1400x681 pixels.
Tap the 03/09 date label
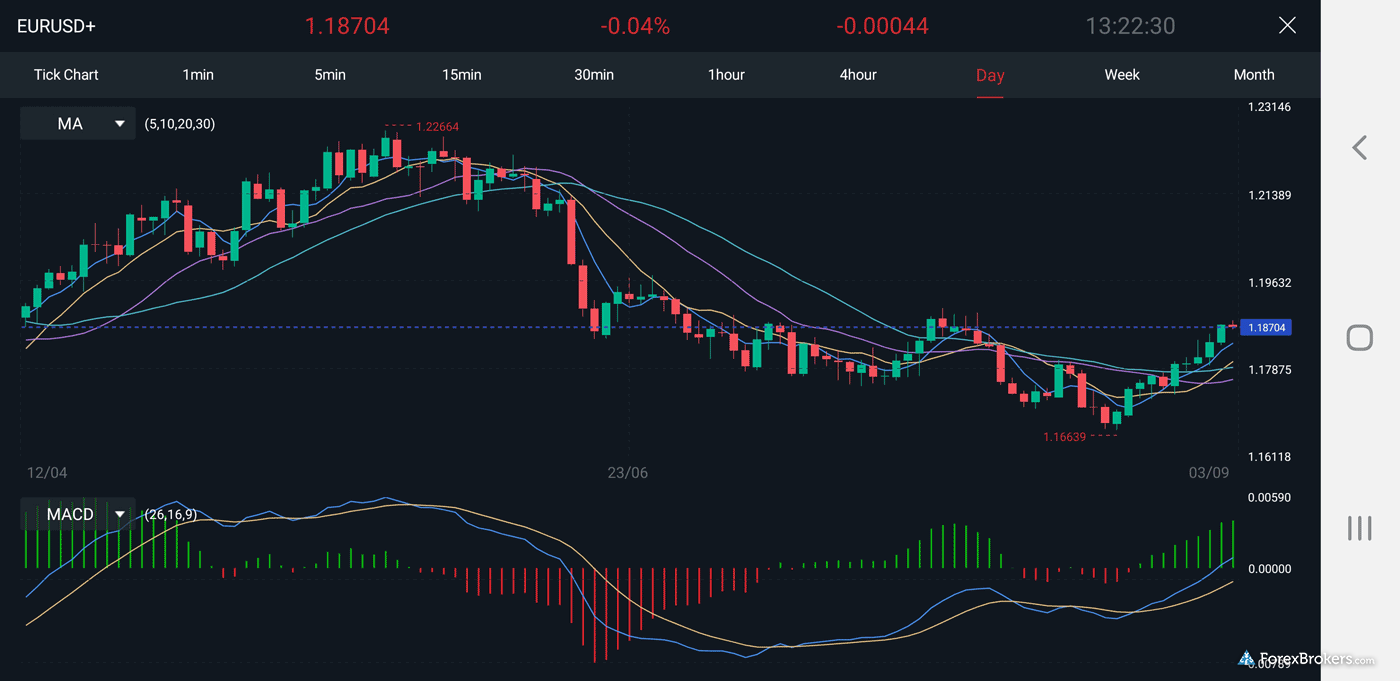pos(1208,472)
